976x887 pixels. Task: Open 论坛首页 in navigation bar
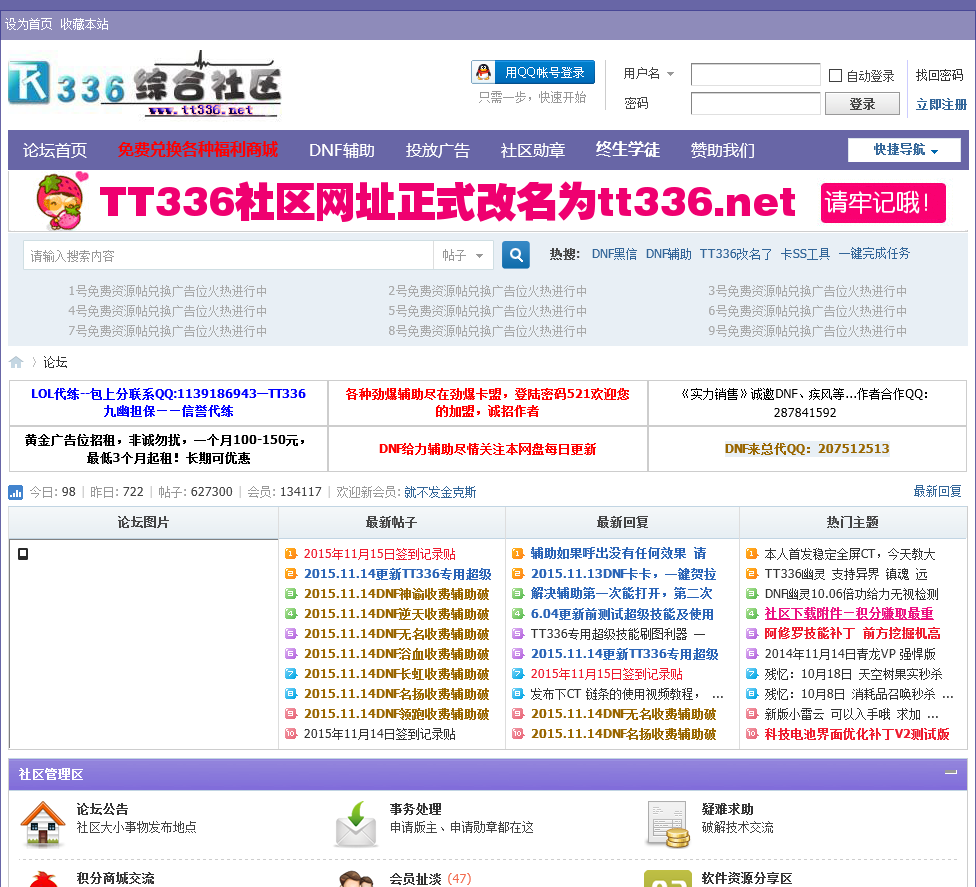(x=55, y=150)
